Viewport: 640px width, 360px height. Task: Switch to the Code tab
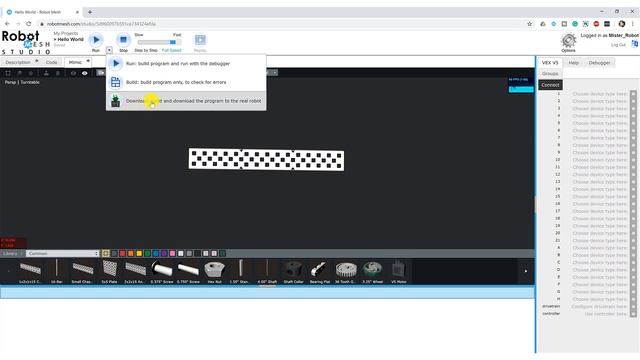point(51,62)
